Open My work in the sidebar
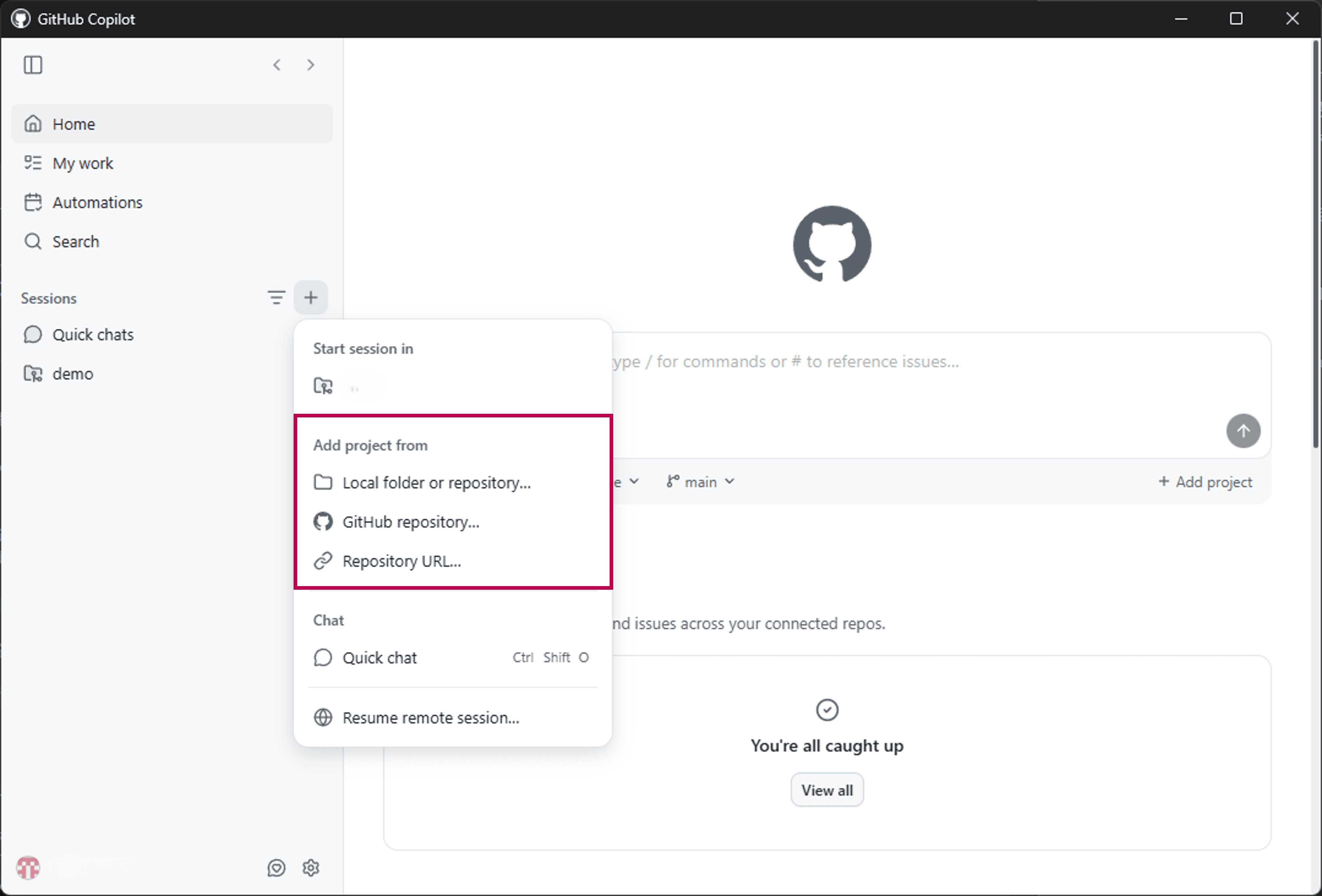The width and height of the screenshot is (1322, 896). pos(172,163)
